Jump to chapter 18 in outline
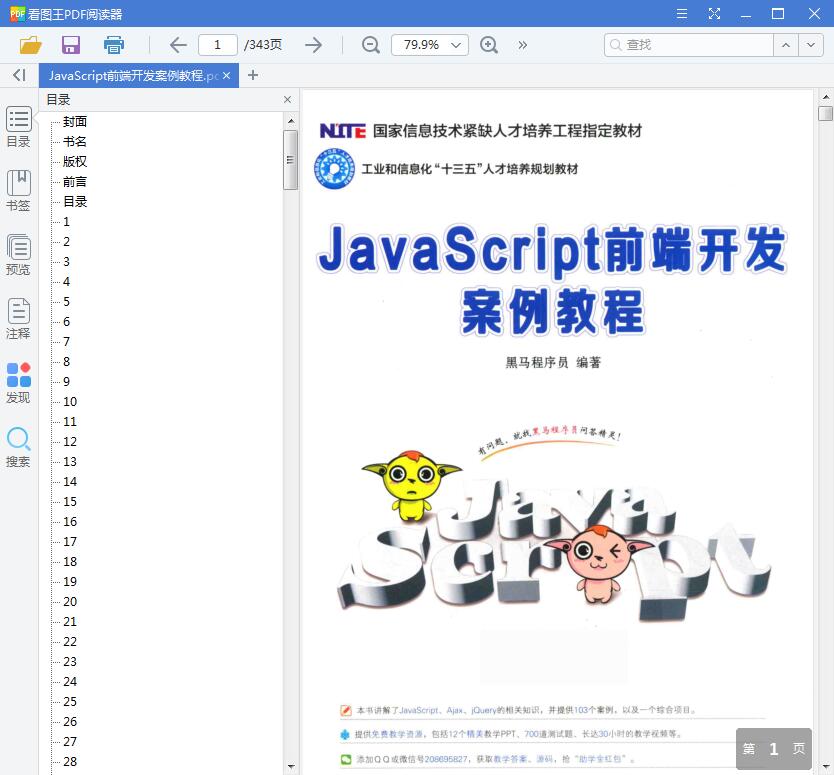Screen dimensions: 834x775 coord(70,562)
